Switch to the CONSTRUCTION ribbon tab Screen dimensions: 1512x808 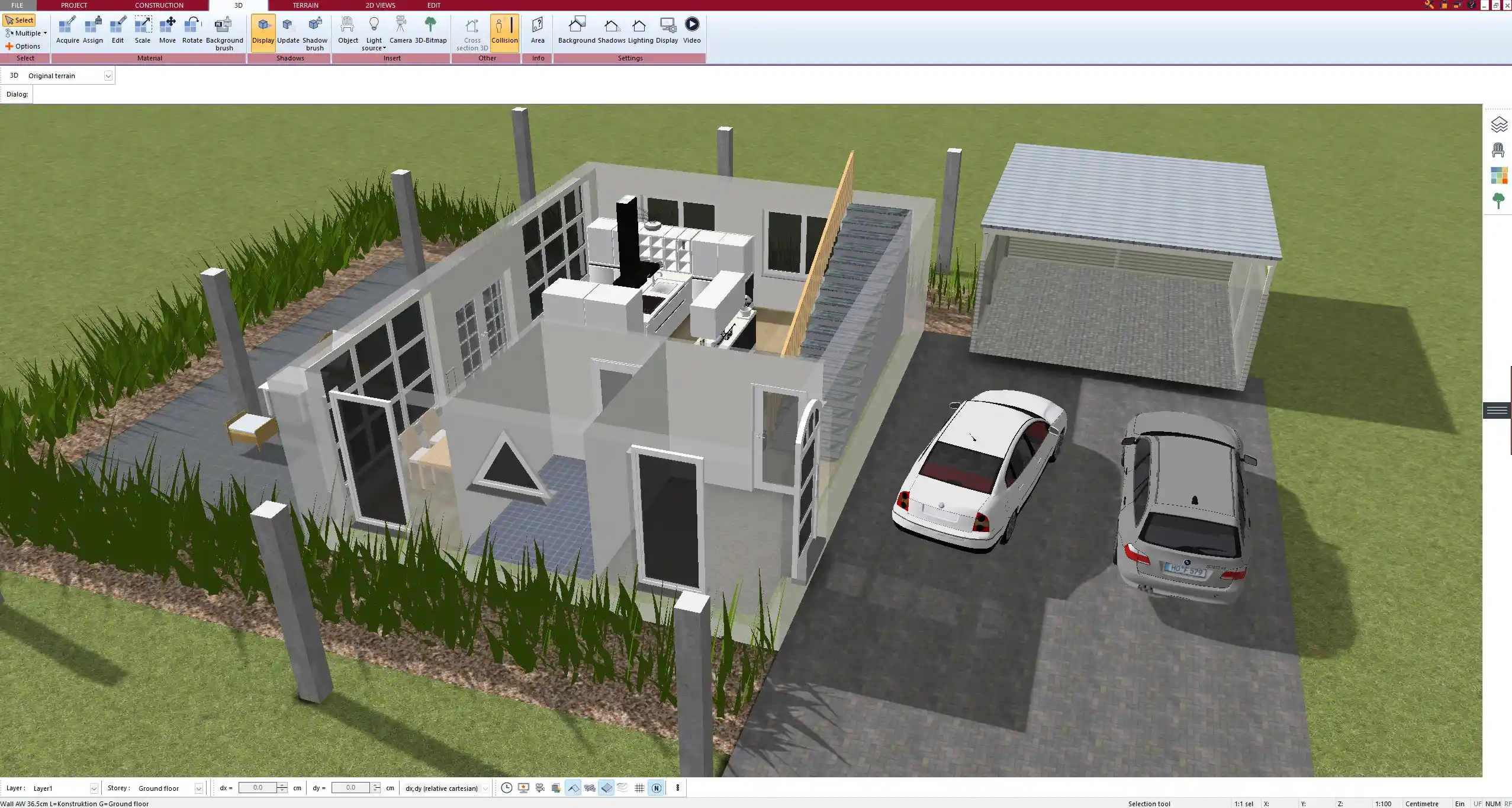click(x=159, y=5)
